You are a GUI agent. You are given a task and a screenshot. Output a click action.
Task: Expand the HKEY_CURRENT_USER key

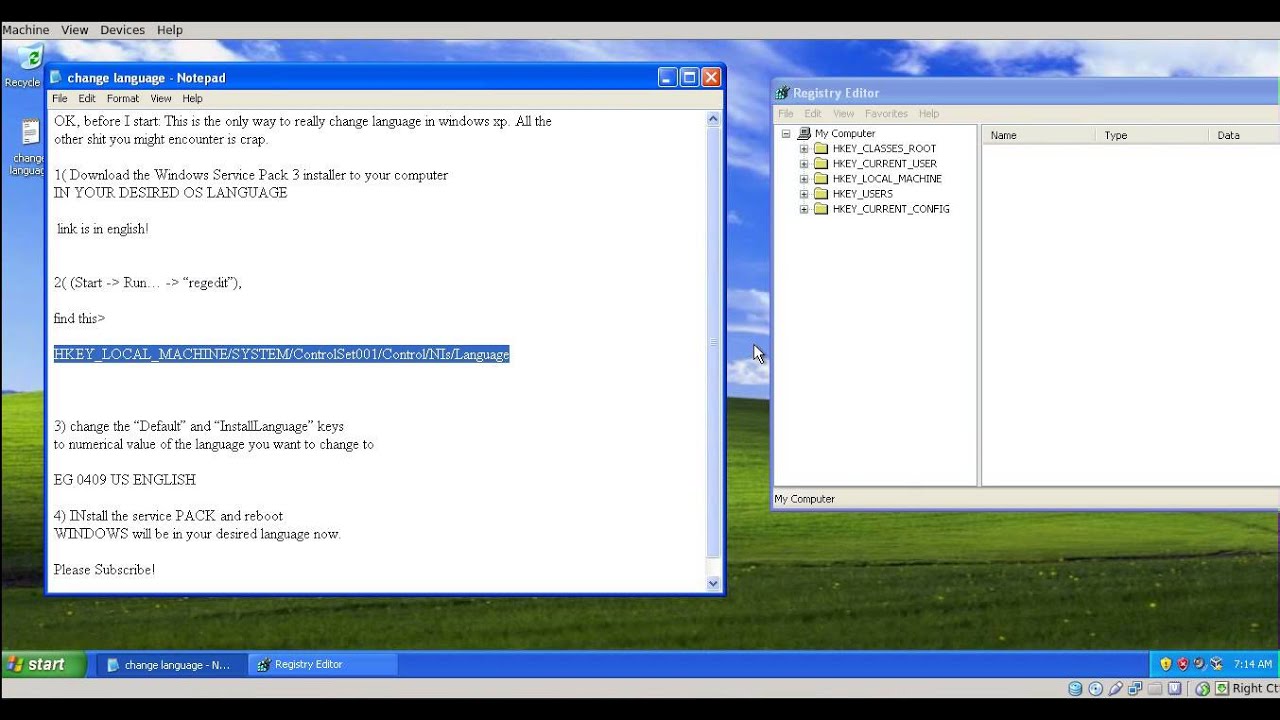803,164
